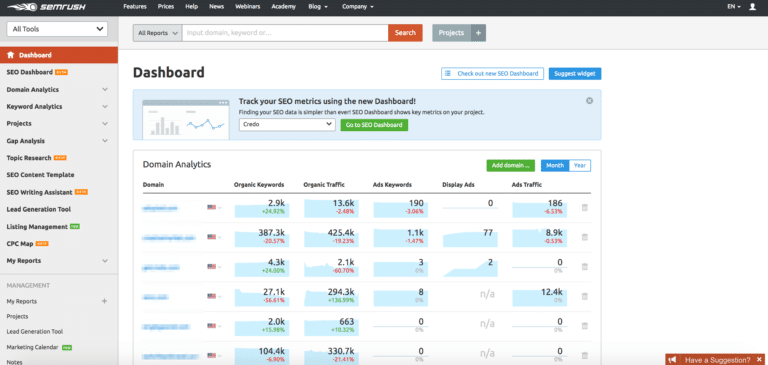
Task: Close the SEO Dashboard promo banner
Action: coord(589,100)
